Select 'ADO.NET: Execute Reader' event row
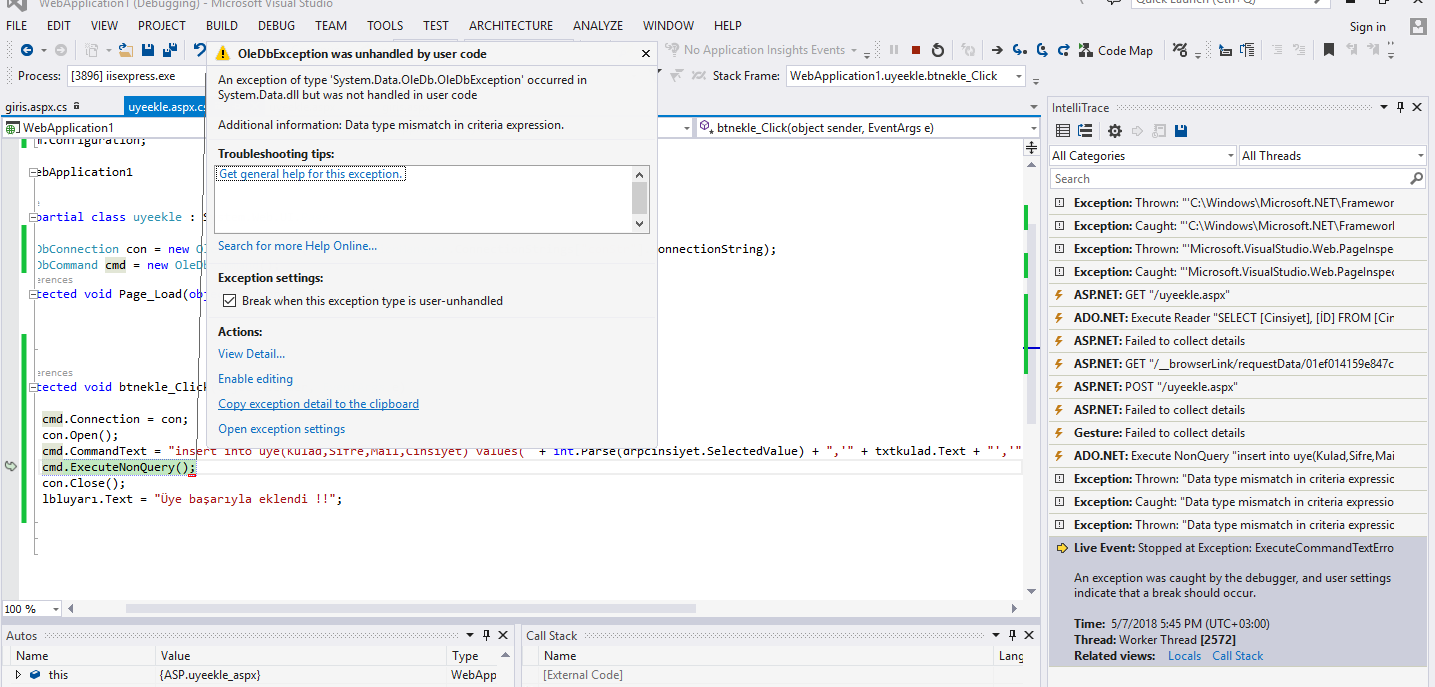This screenshot has height=687, width=1435. click(x=1238, y=318)
